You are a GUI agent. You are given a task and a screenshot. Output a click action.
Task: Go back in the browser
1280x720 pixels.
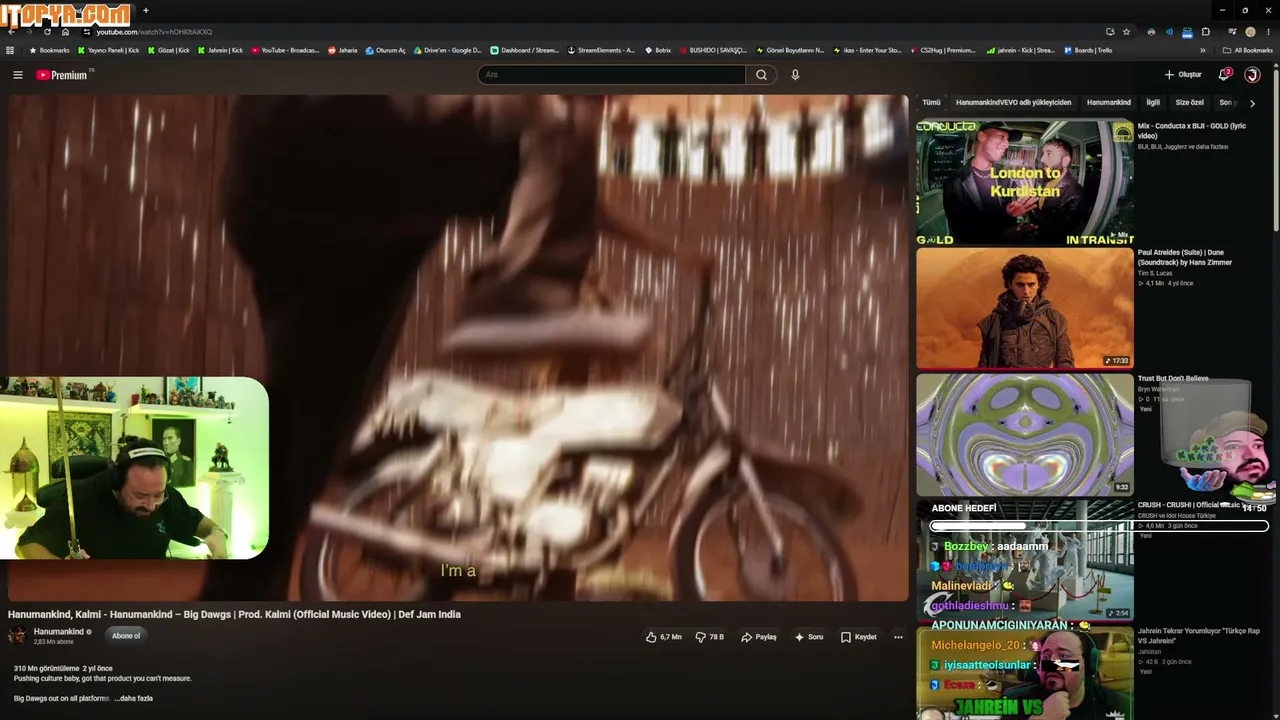(11, 32)
